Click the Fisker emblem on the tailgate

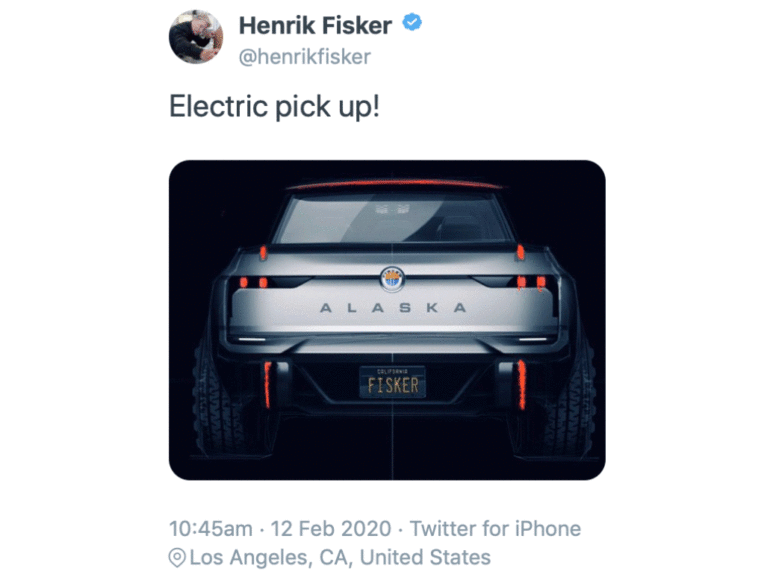(392, 279)
